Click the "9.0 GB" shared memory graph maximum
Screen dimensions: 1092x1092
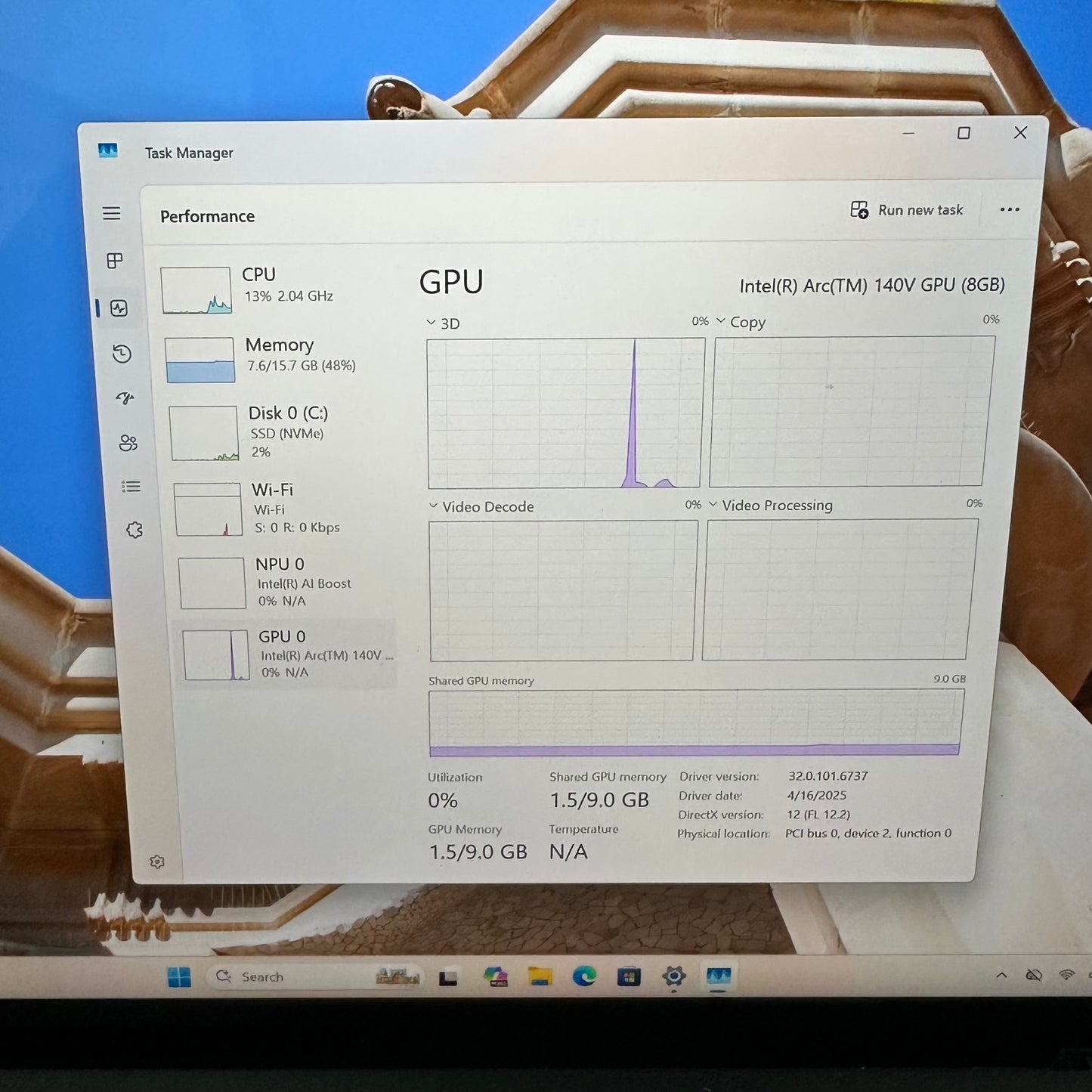click(950, 679)
